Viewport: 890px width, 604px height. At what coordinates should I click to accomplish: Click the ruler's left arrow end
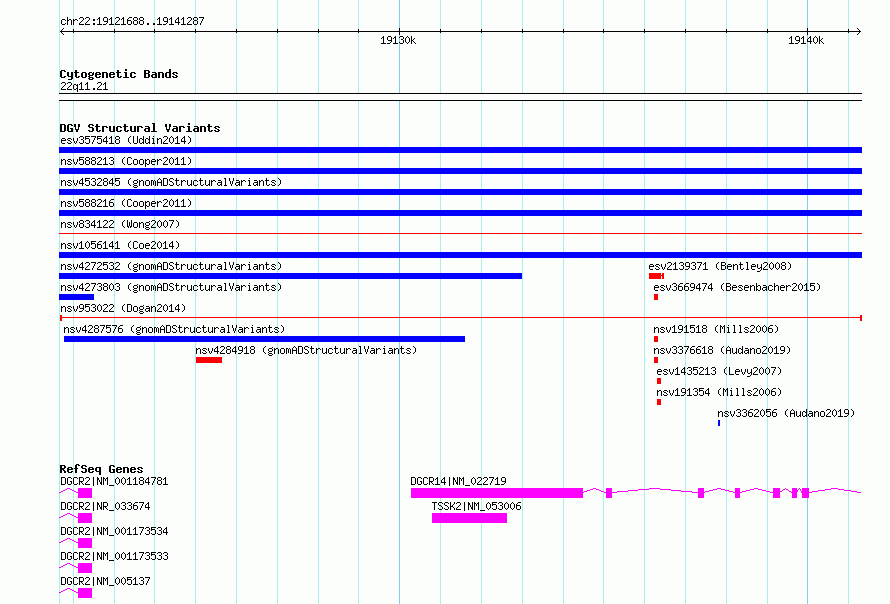[x=62, y=32]
